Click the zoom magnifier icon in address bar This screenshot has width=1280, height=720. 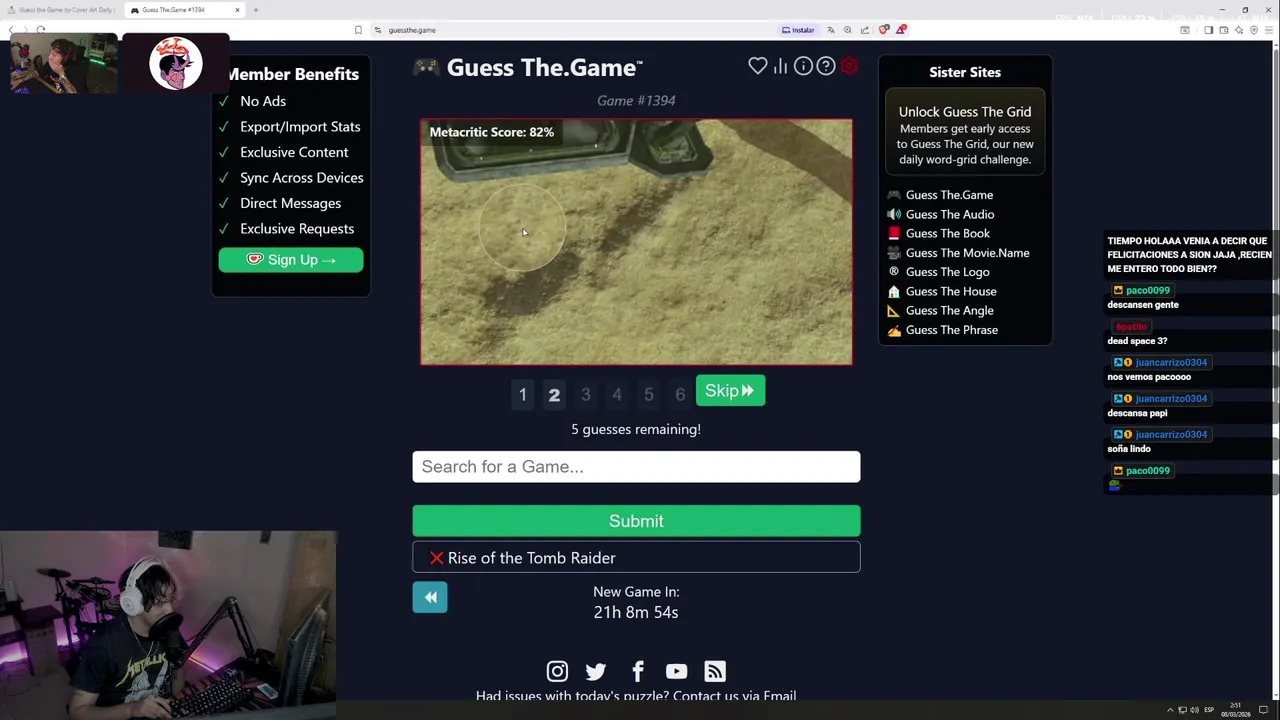[847, 30]
